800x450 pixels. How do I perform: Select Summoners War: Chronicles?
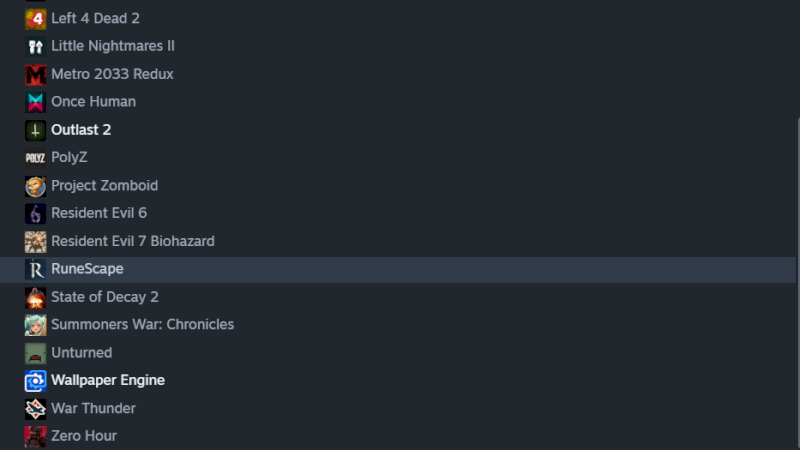click(142, 325)
